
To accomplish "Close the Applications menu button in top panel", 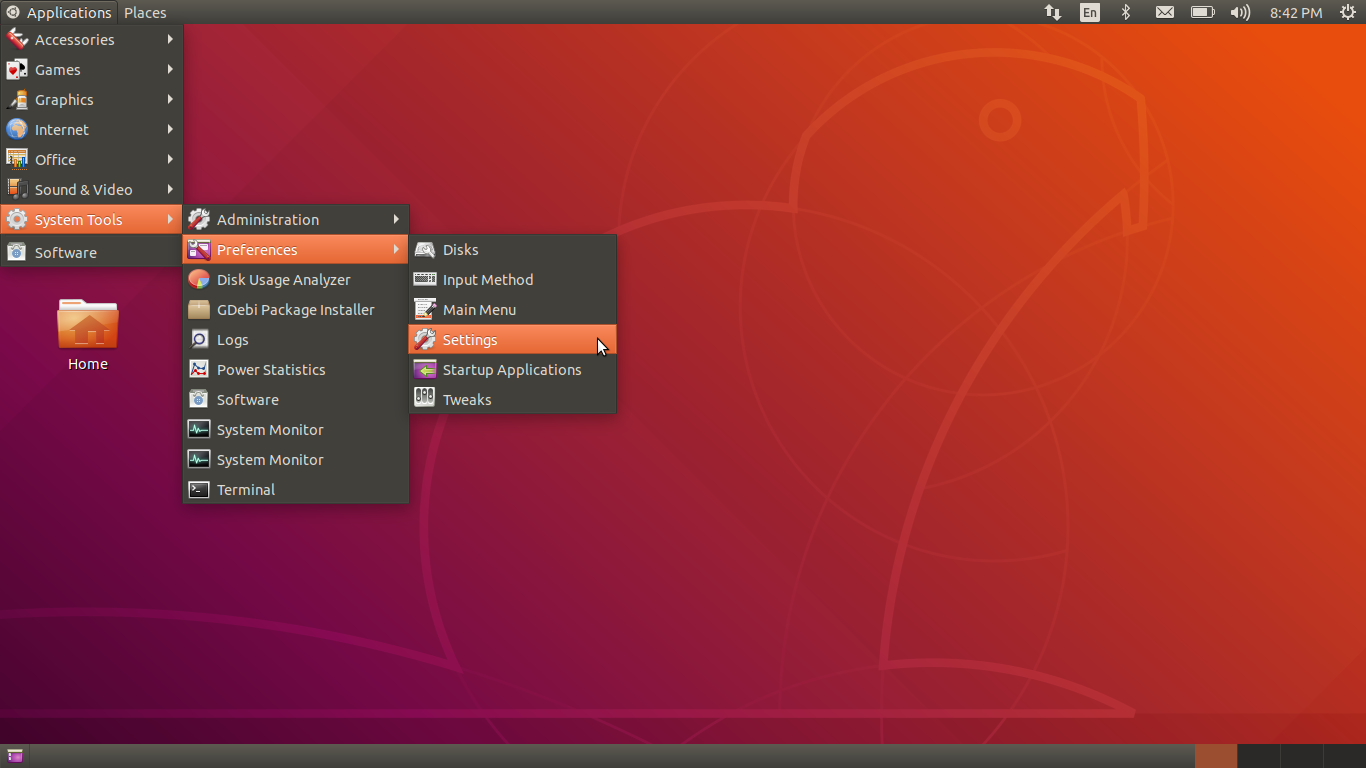I will point(59,12).
